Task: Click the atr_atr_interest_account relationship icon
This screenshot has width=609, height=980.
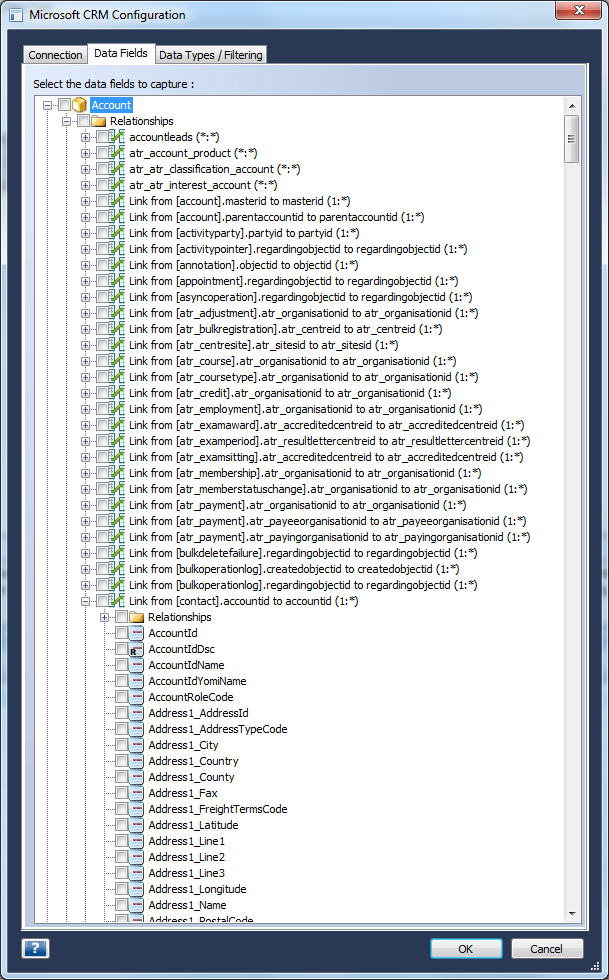Action: (x=118, y=185)
